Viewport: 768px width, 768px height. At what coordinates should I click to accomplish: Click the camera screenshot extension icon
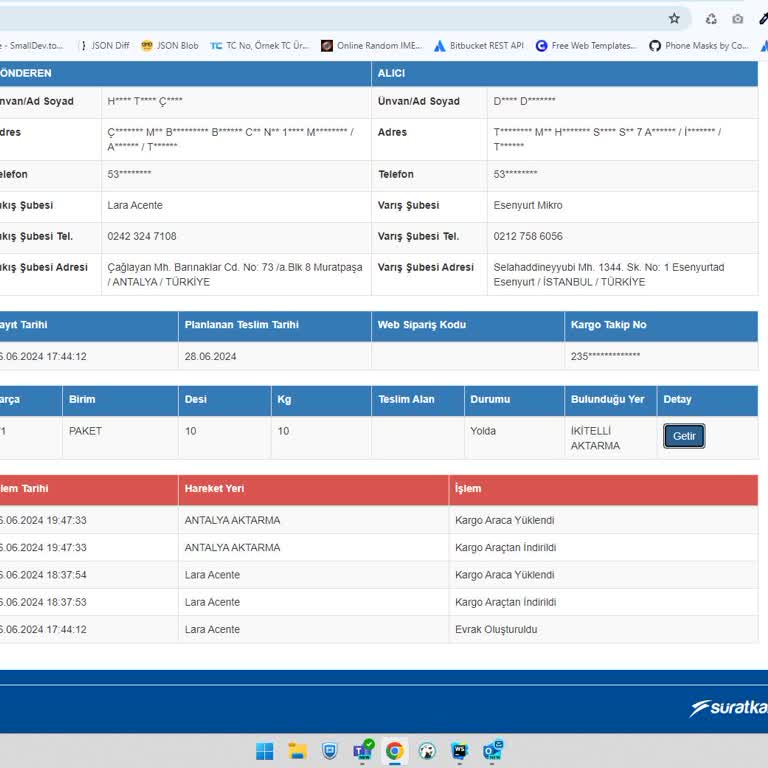point(738,18)
